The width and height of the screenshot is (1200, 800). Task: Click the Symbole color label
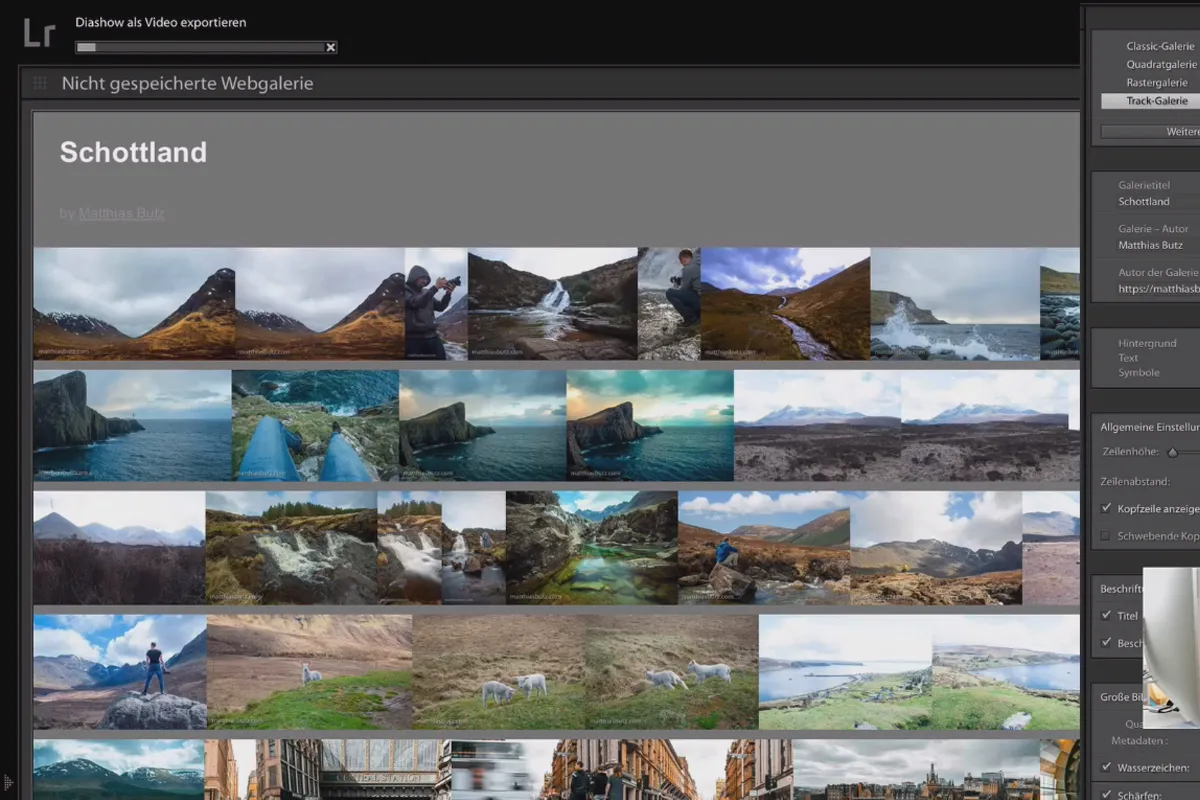click(x=1139, y=372)
